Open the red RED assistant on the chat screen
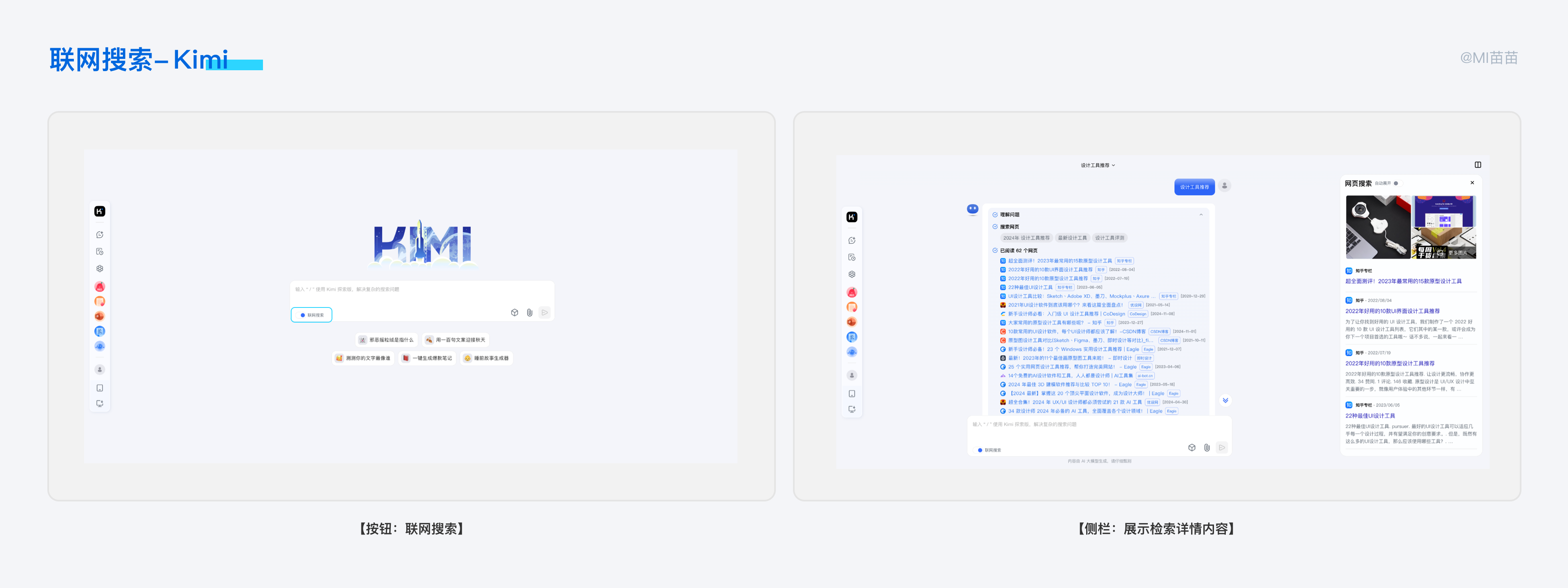This screenshot has height=588, width=1568. pos(851,293)
